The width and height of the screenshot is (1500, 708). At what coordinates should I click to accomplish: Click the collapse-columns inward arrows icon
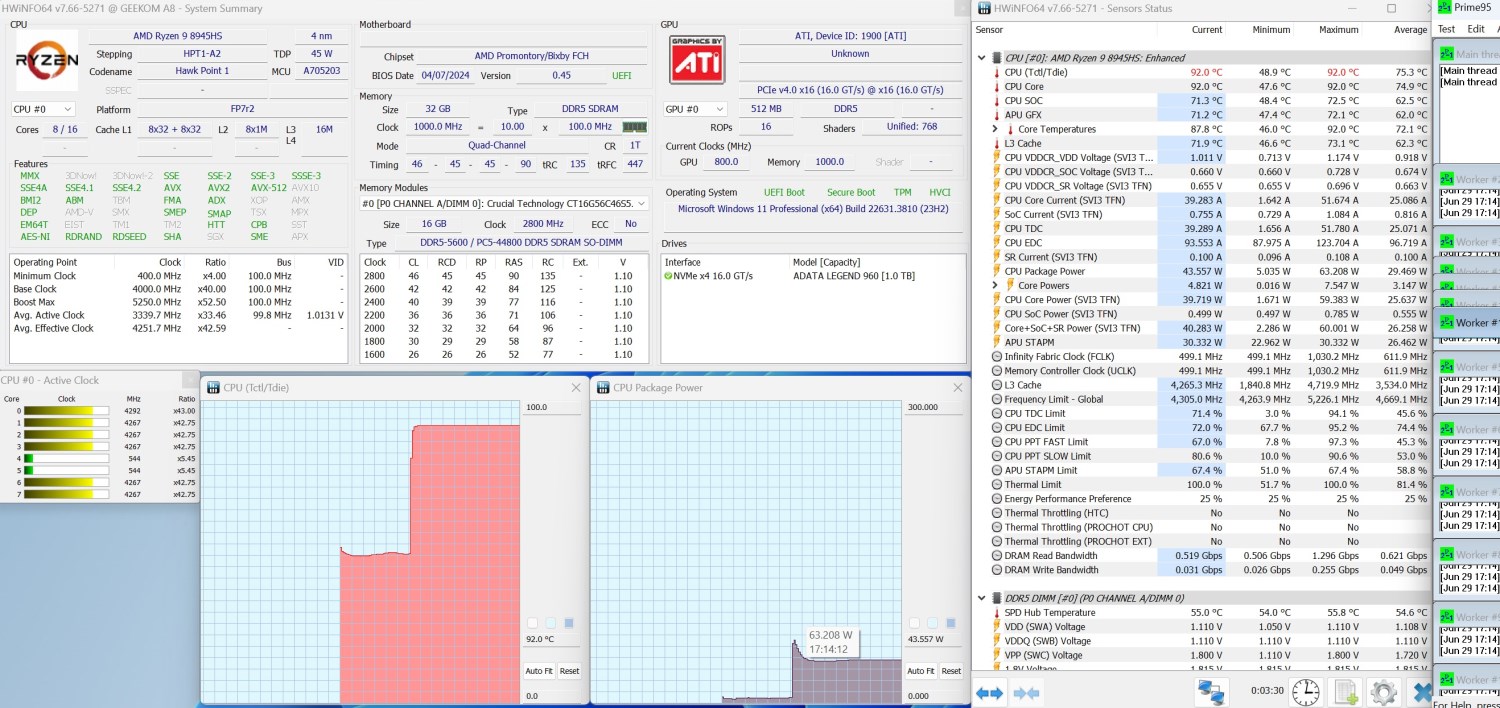tap(1026, 692)
